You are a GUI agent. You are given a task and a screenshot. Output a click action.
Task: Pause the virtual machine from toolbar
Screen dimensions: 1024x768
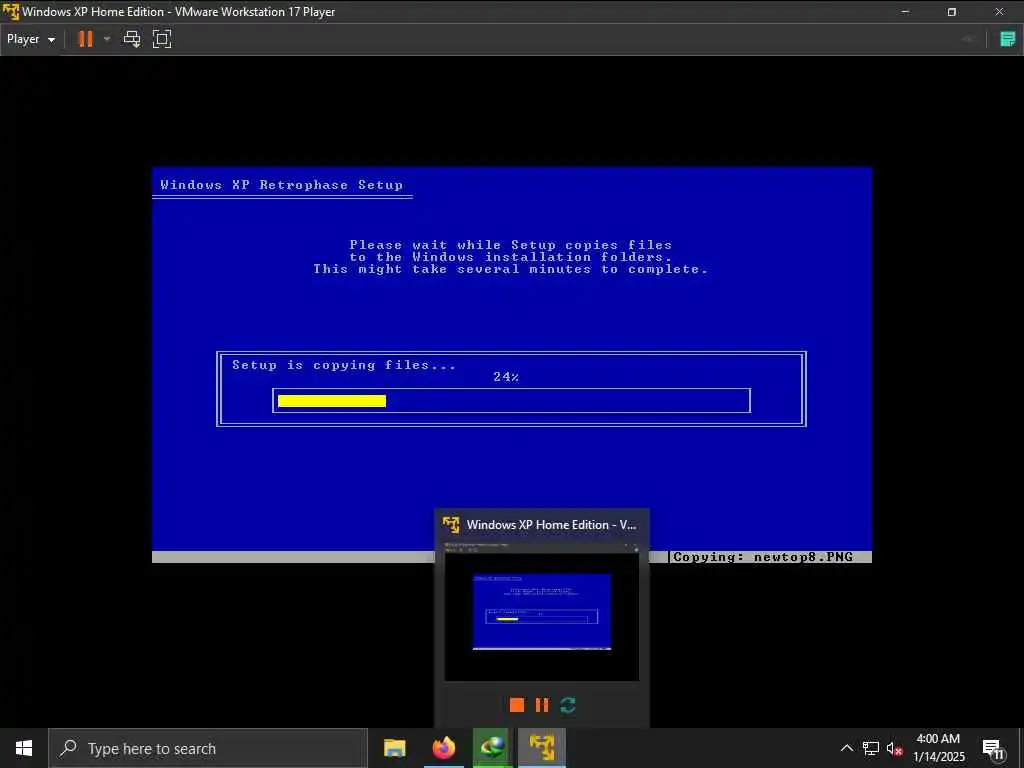(86, 39)
